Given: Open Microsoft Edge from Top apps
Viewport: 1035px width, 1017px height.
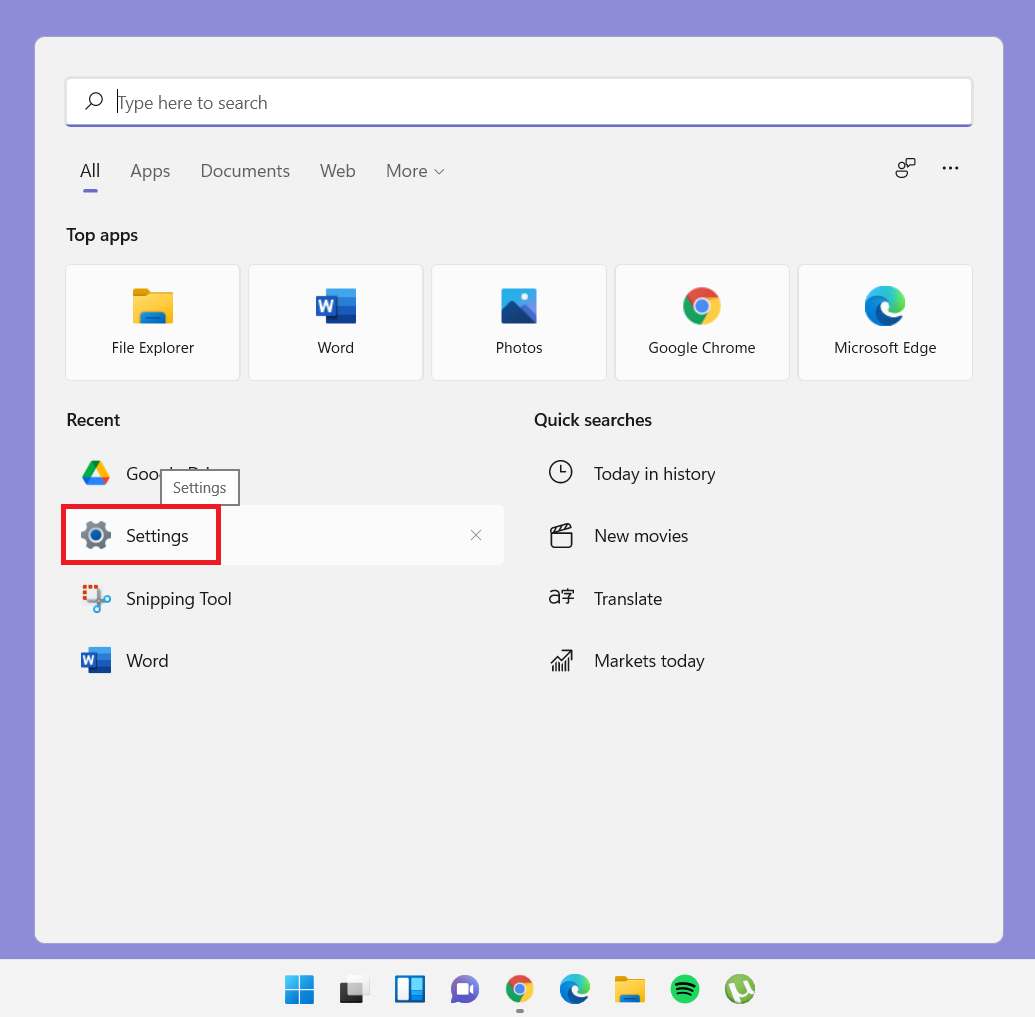Looking at the screenshot, I should 885,322.
